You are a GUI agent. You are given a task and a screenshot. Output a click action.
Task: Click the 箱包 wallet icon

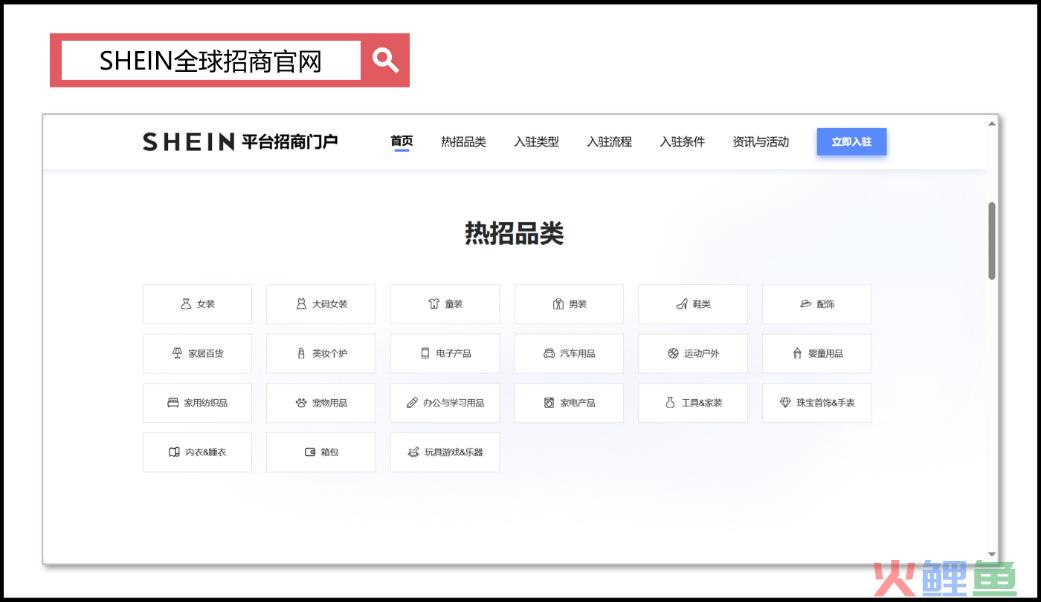tap(310, 452)
